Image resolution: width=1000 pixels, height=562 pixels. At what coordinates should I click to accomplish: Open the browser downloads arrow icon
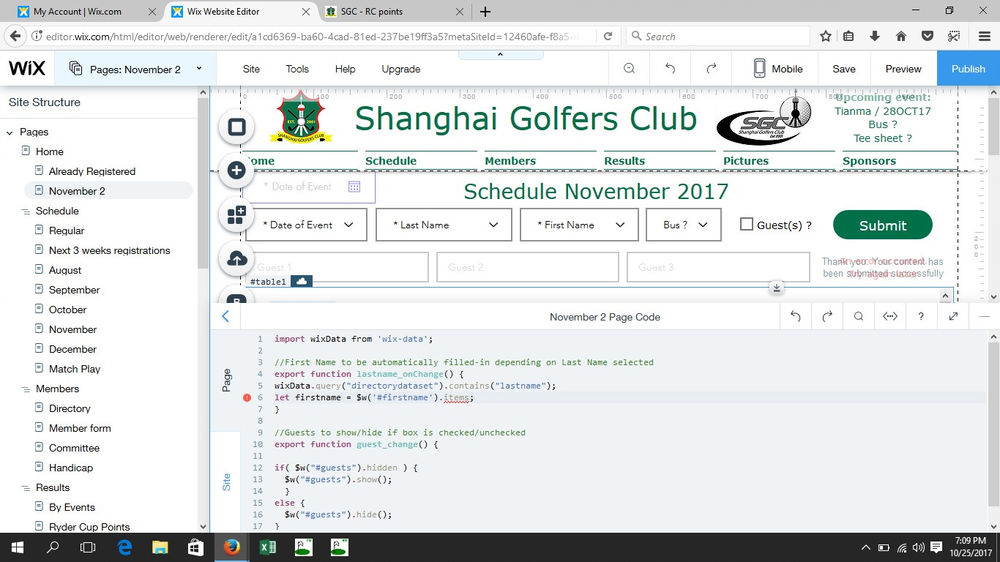click(874, 36)
